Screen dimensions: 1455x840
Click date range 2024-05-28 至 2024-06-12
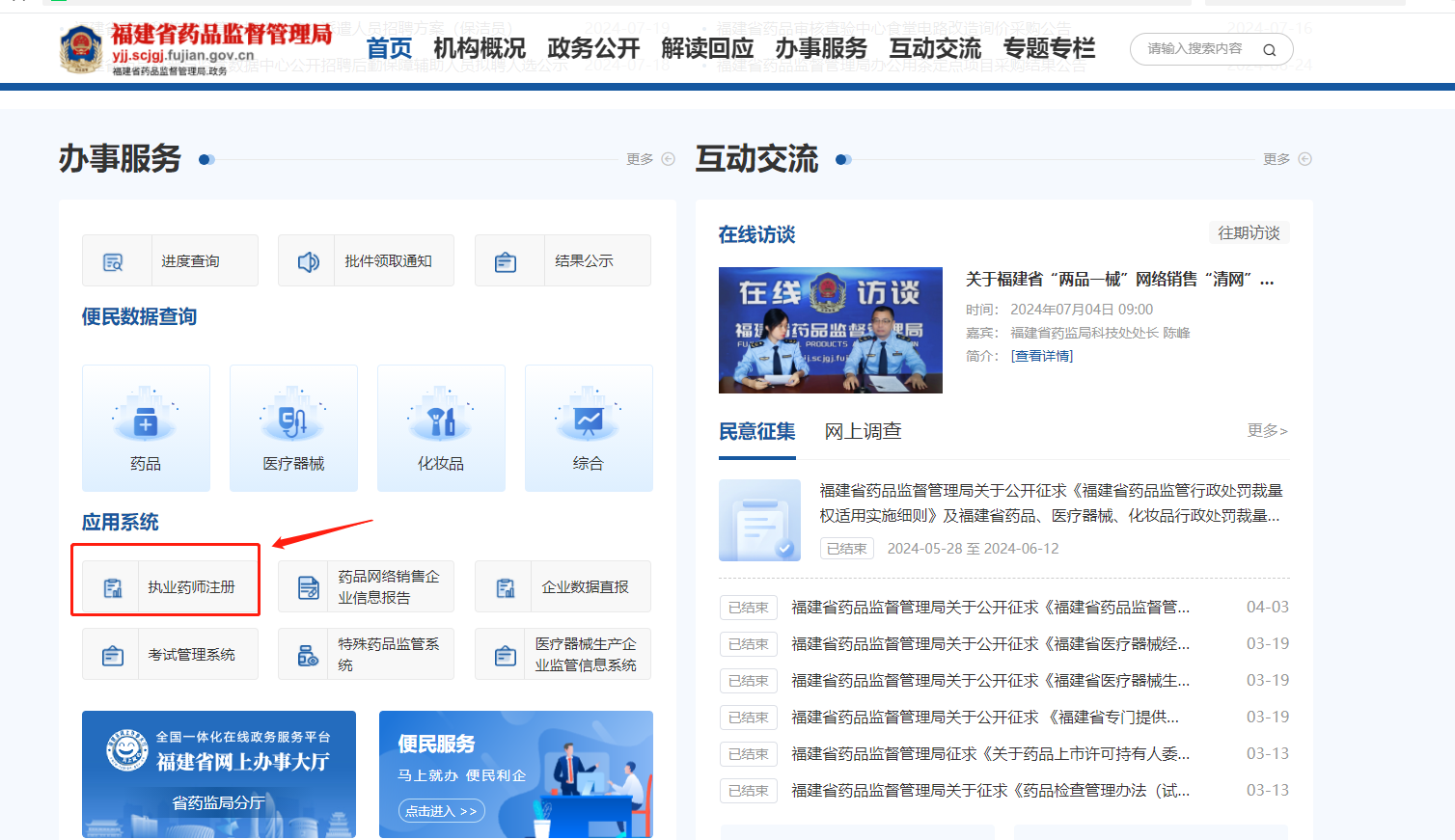click(x=973, y=549)
